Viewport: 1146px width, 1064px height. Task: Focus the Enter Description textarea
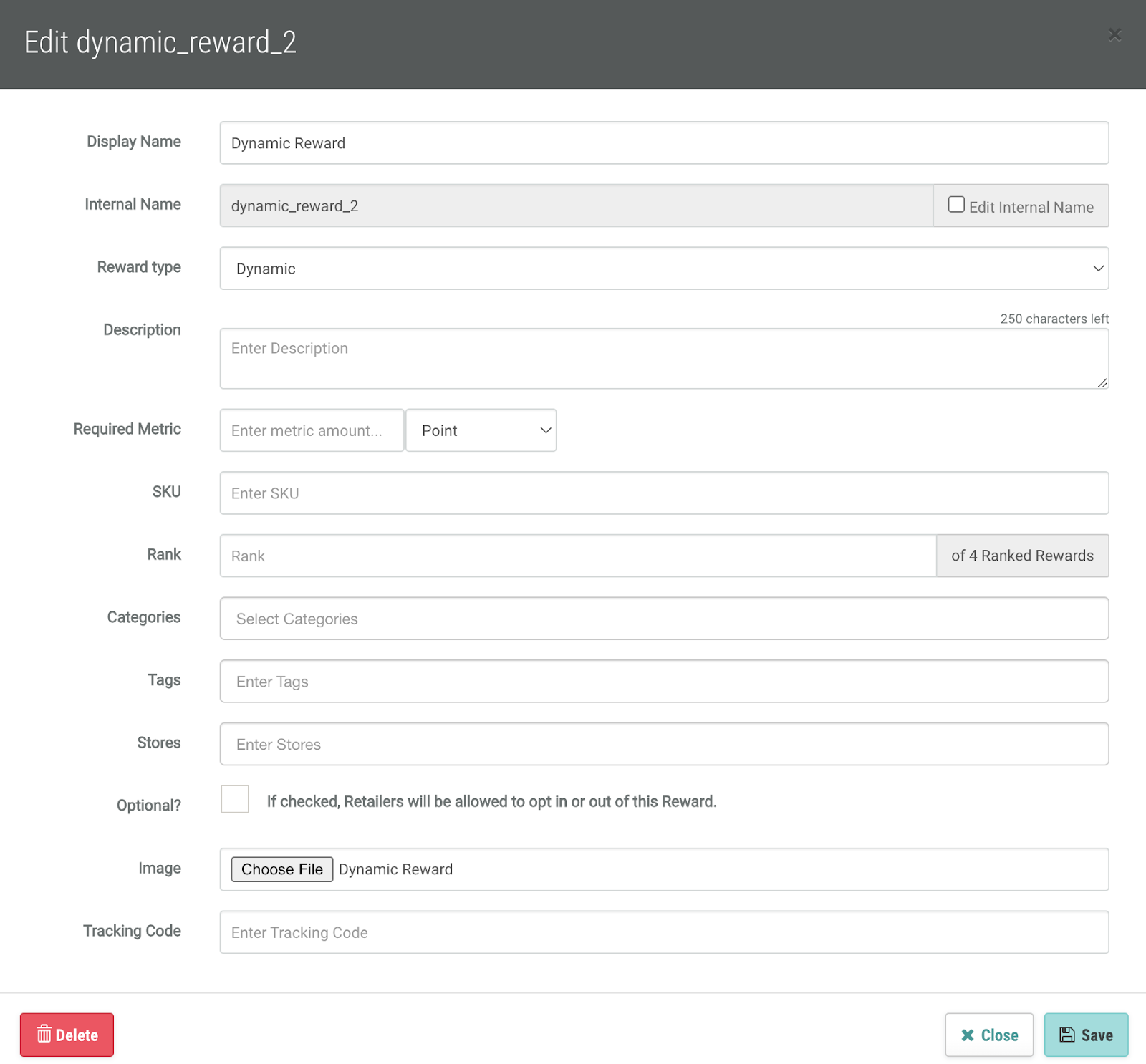664,358
